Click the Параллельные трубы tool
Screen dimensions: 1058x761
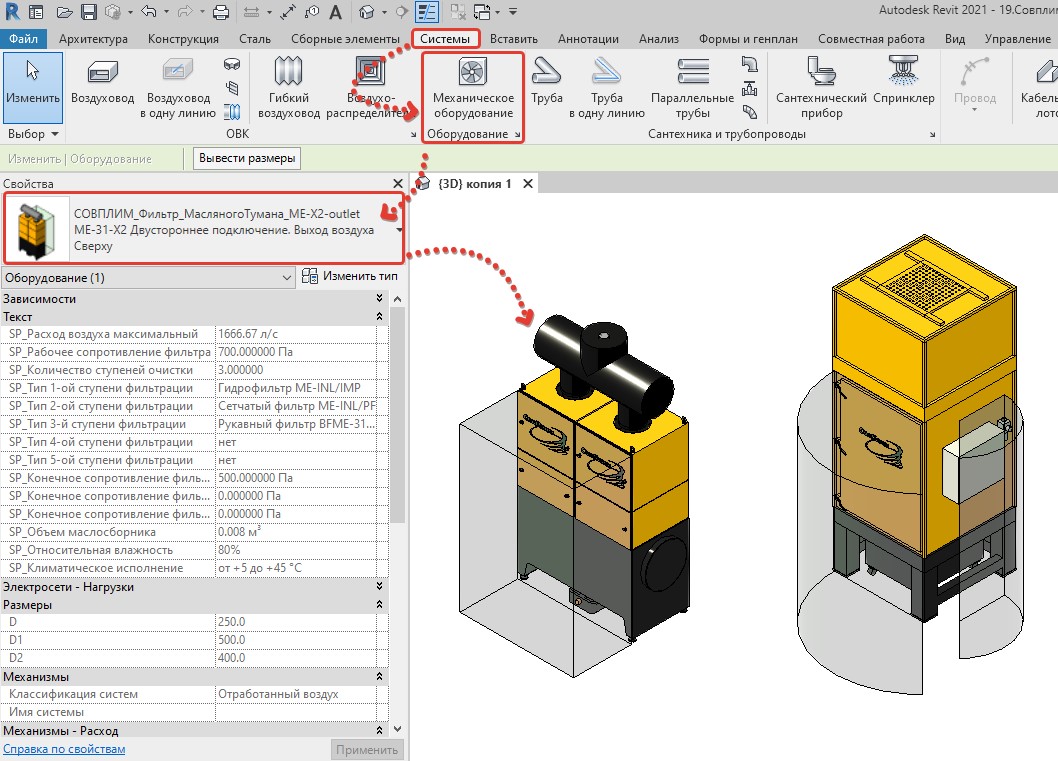692,88
